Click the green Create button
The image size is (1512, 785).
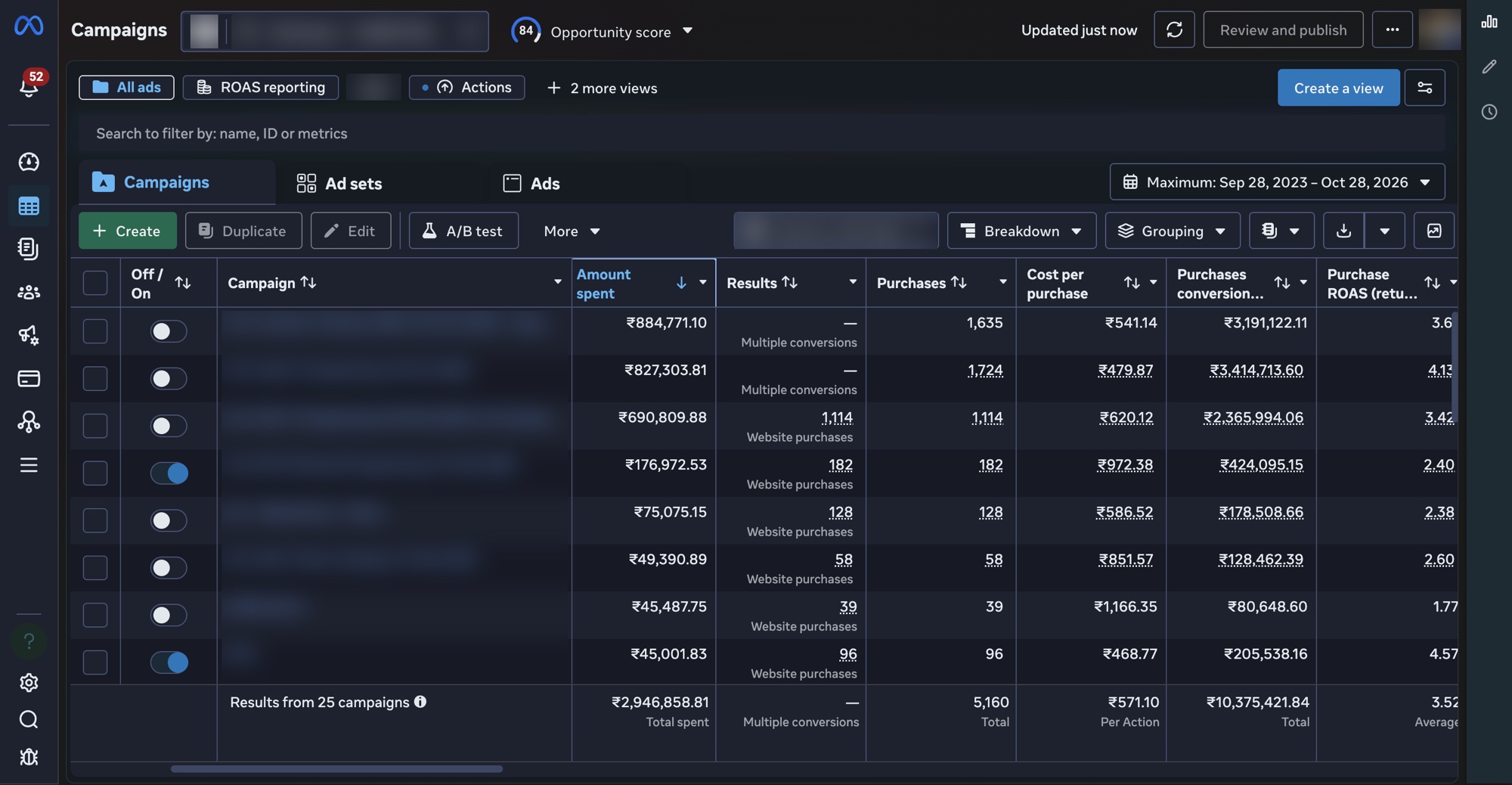(x=128, y=231)
